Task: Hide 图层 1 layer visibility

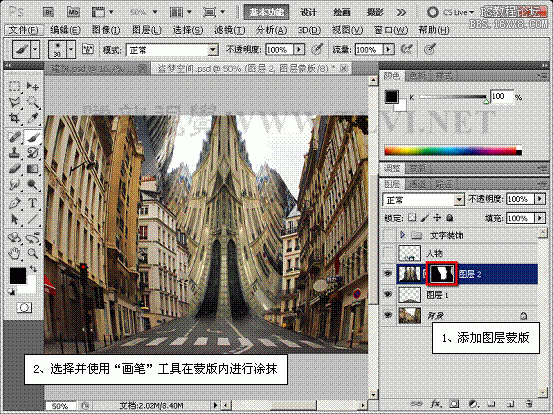Action: pyautogui.click(x=388, y=294)
